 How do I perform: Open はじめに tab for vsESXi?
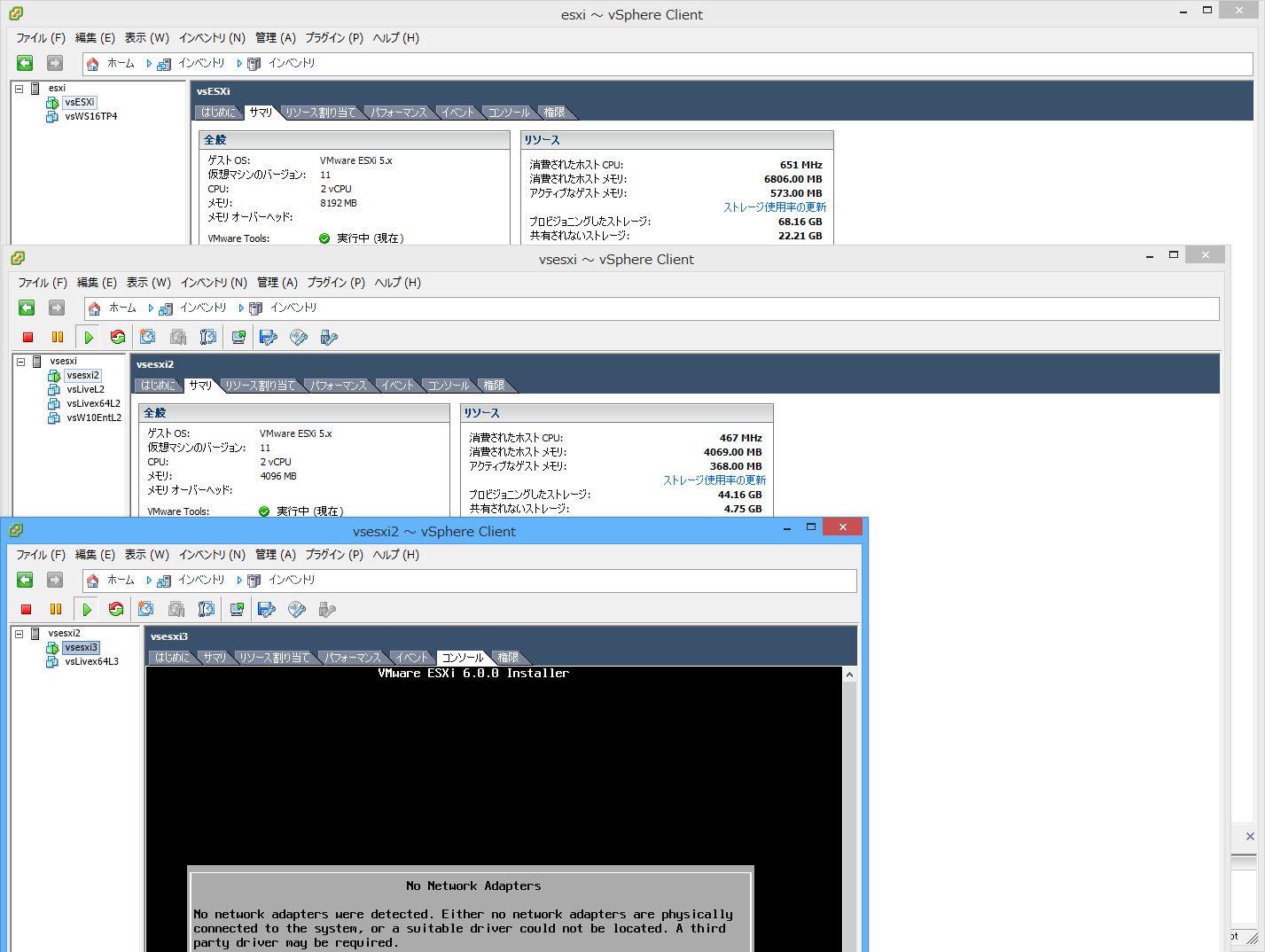pyautogui.click(x=218, y=113)
